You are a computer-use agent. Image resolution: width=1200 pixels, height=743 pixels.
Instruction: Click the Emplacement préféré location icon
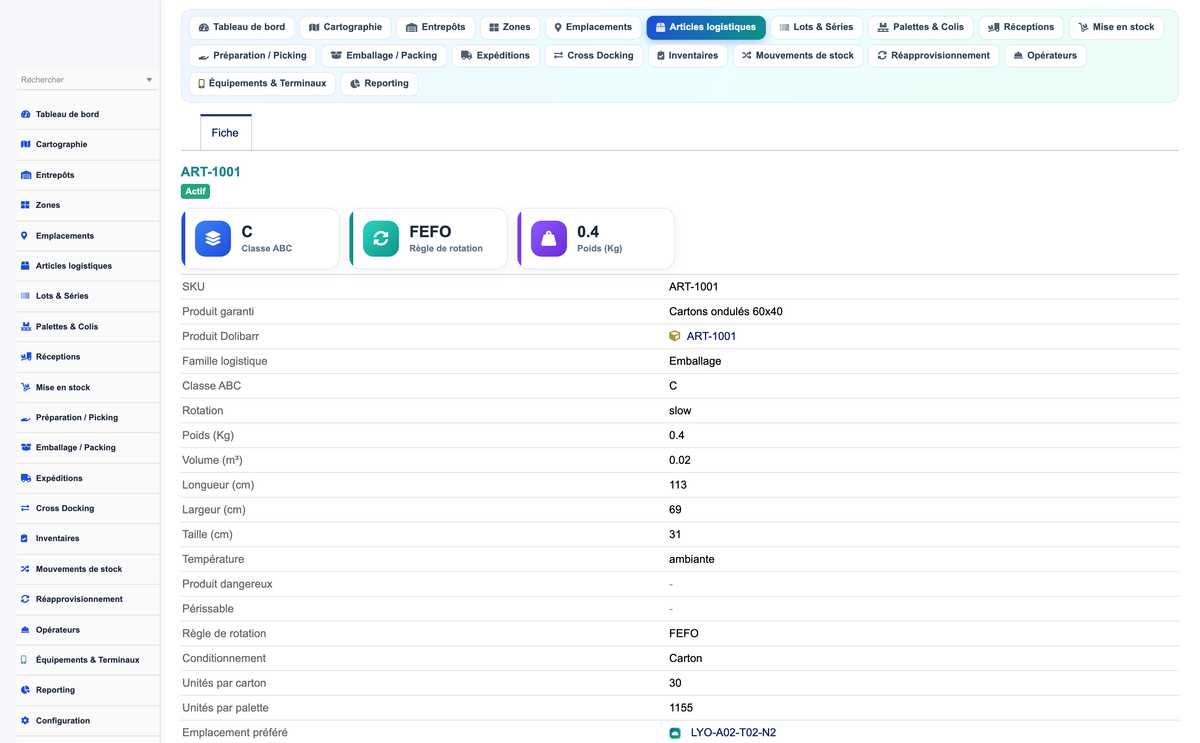click(x=675, y=733)
